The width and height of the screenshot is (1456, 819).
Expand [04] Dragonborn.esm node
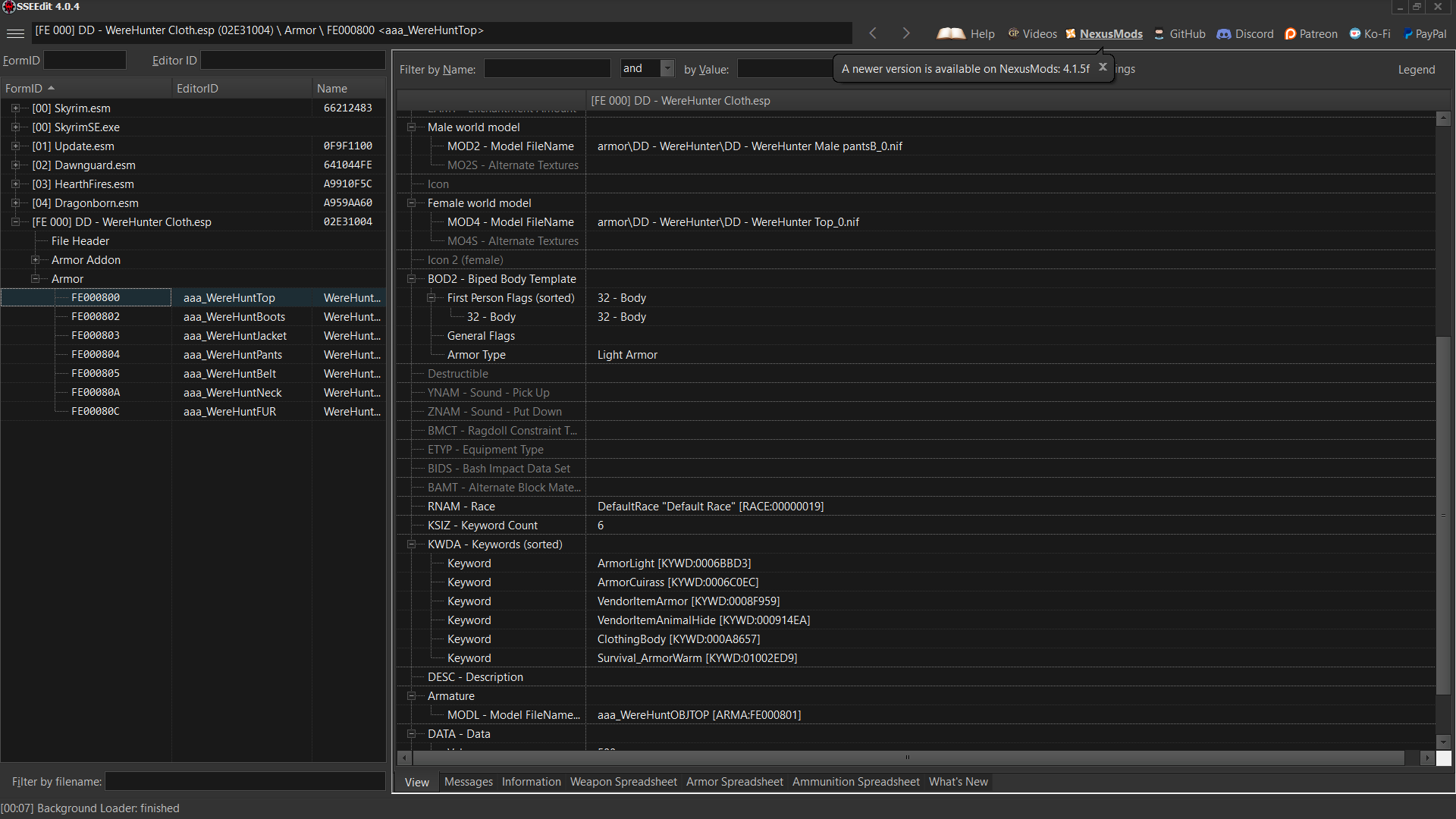pos(15,202)
